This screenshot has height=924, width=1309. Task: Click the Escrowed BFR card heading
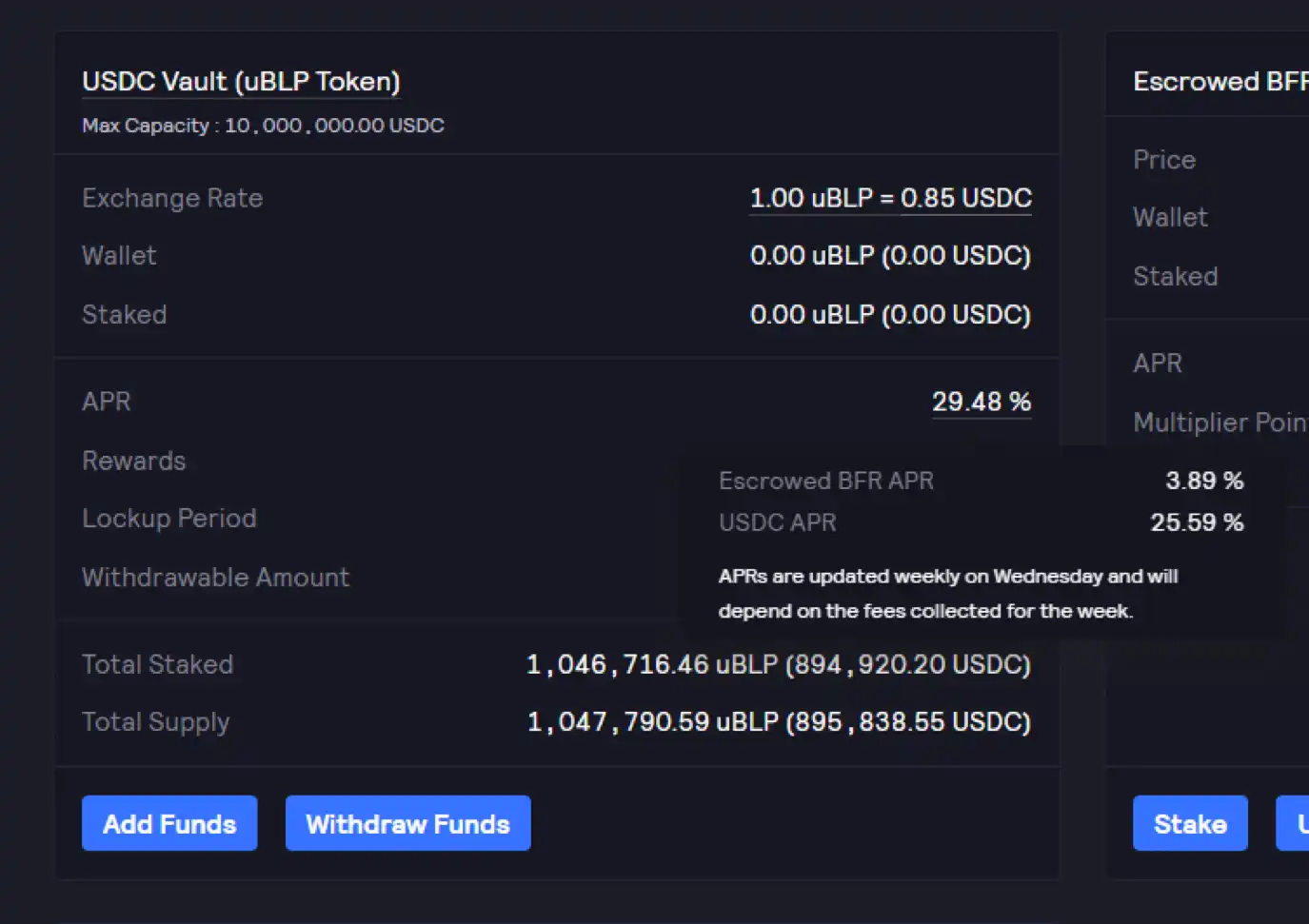(1220, 82)
